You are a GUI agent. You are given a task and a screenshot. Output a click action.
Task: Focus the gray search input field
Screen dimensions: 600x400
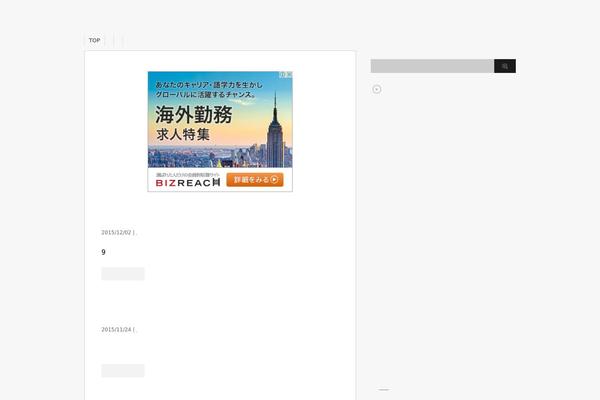(x=432, y=66)
